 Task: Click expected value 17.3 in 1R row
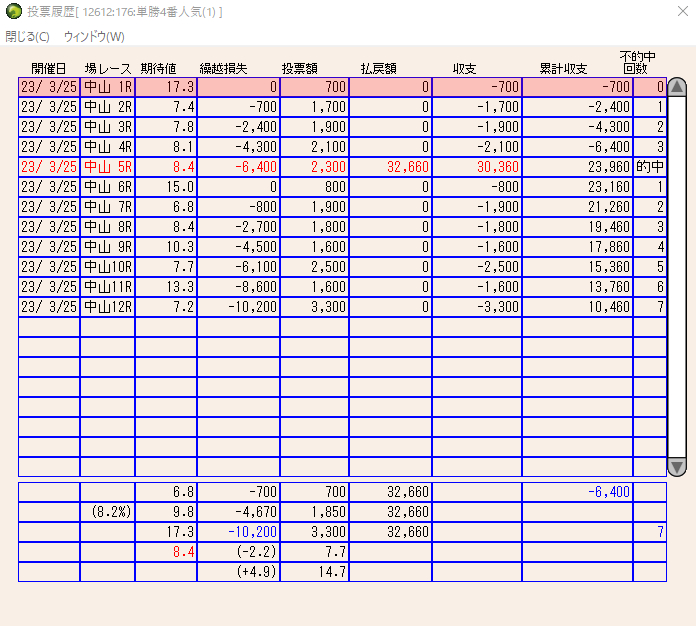tap(166, 87)
